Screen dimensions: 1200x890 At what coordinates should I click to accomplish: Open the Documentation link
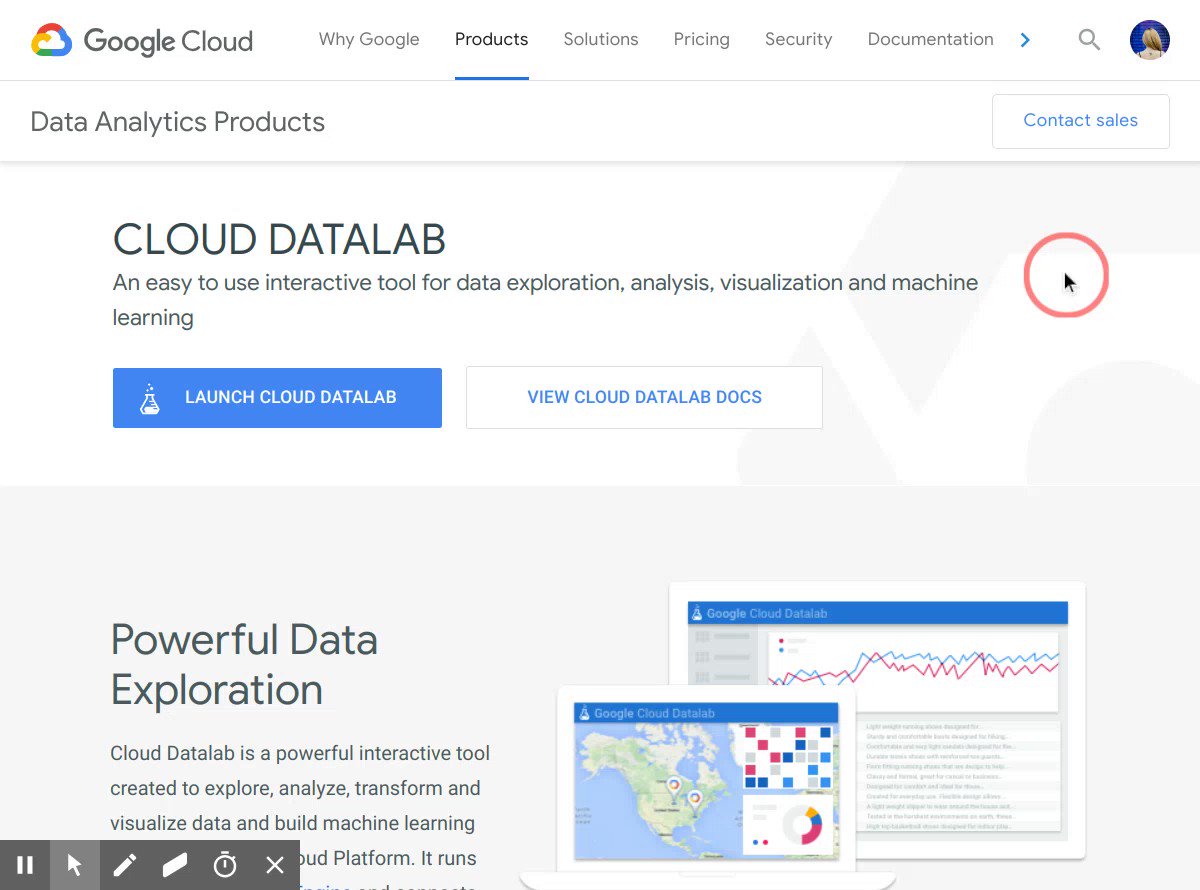(x=930, y=40)
